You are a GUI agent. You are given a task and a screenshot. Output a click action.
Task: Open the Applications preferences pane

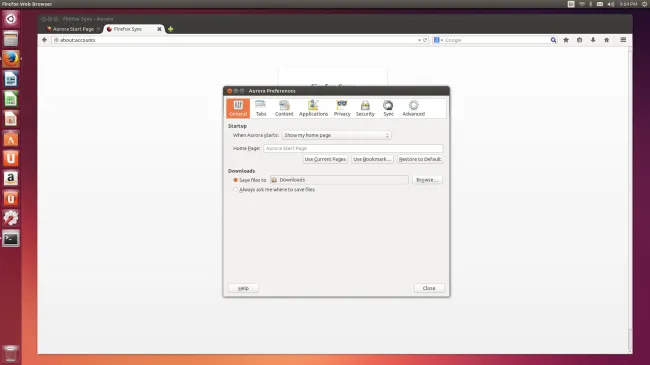coord(313,108)
